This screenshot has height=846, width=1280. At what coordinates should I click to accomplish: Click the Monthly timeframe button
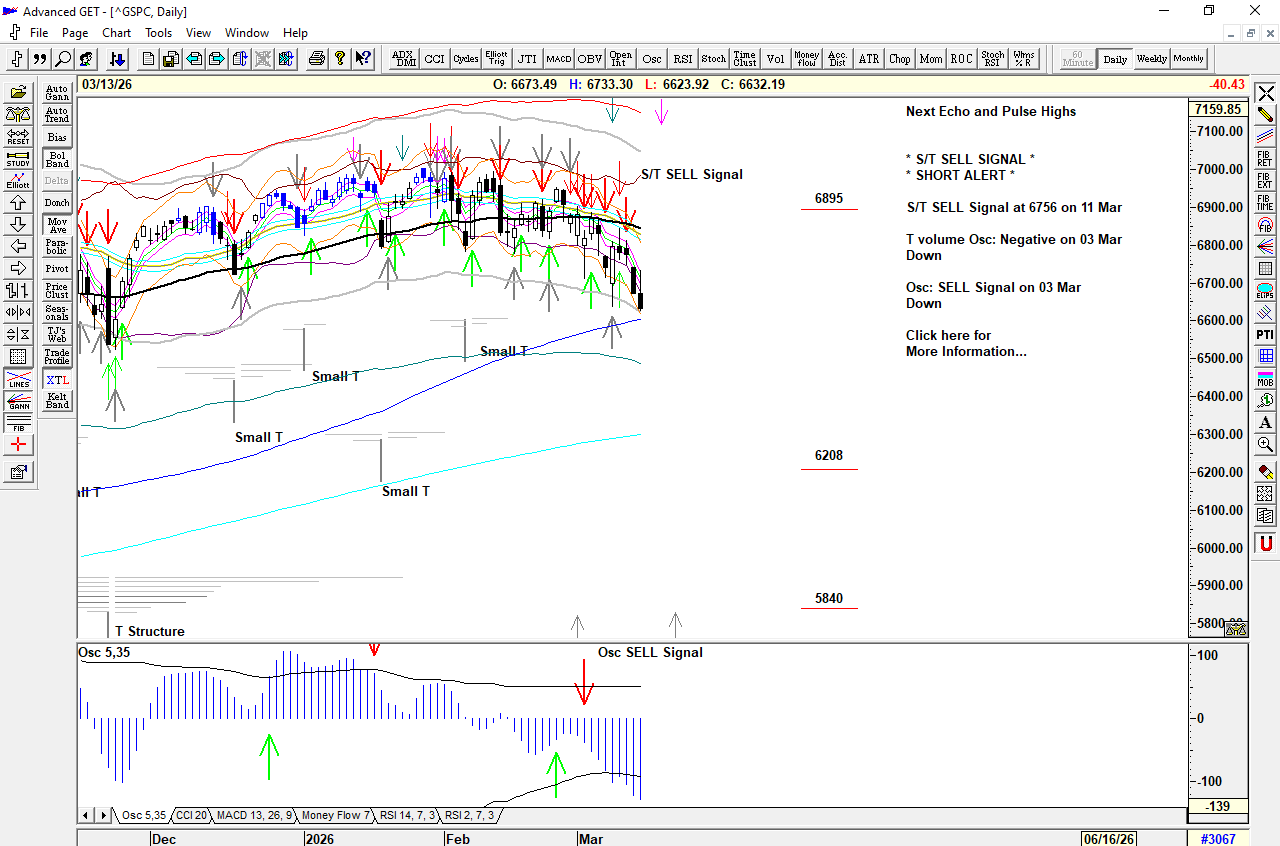1188,59
